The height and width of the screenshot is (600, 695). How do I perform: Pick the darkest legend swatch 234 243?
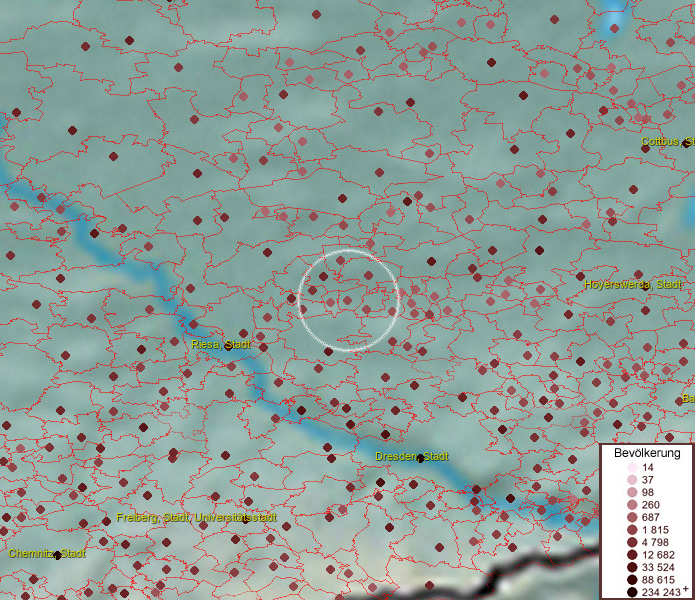[x=631, y=592]
